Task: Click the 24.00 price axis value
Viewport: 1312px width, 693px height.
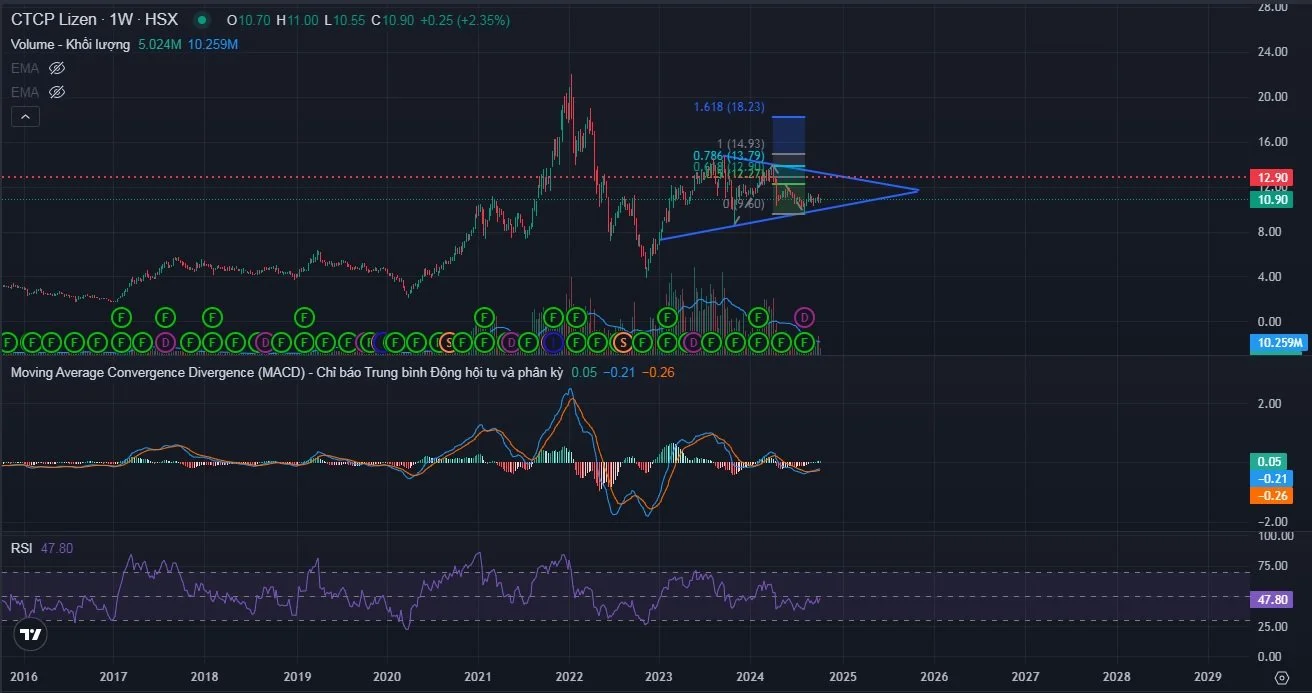Action: (1272, 52)
